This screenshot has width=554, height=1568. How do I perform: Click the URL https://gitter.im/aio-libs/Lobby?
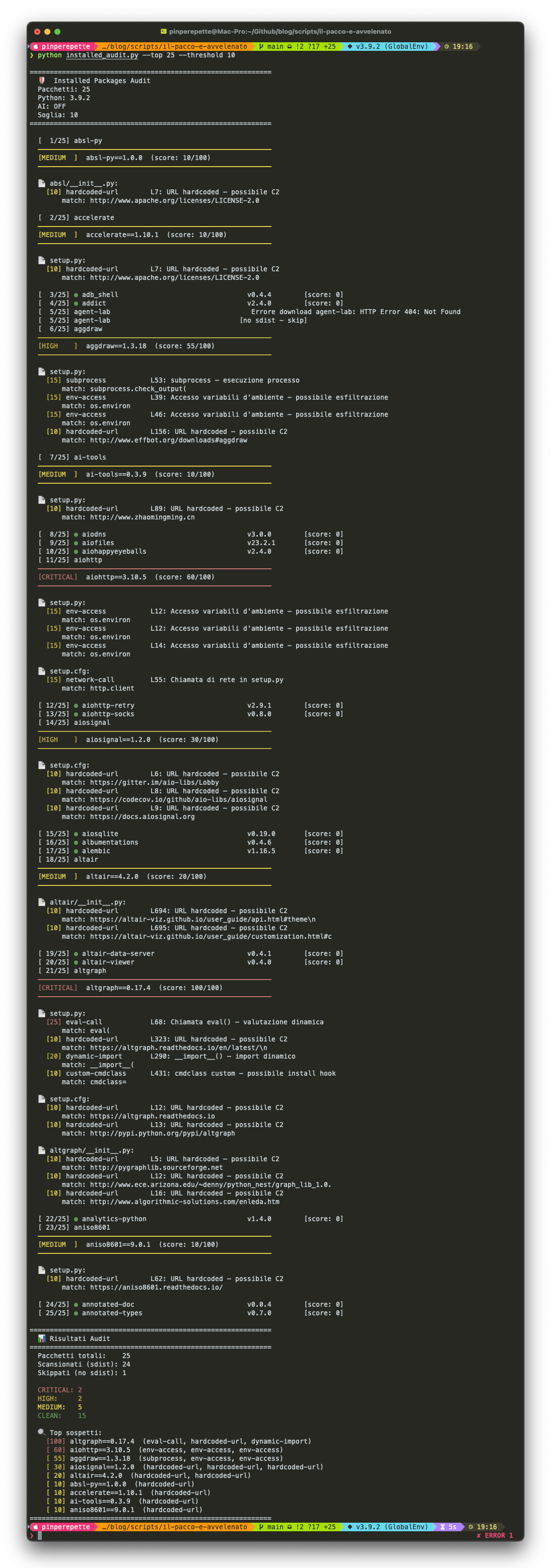(155, 783)
